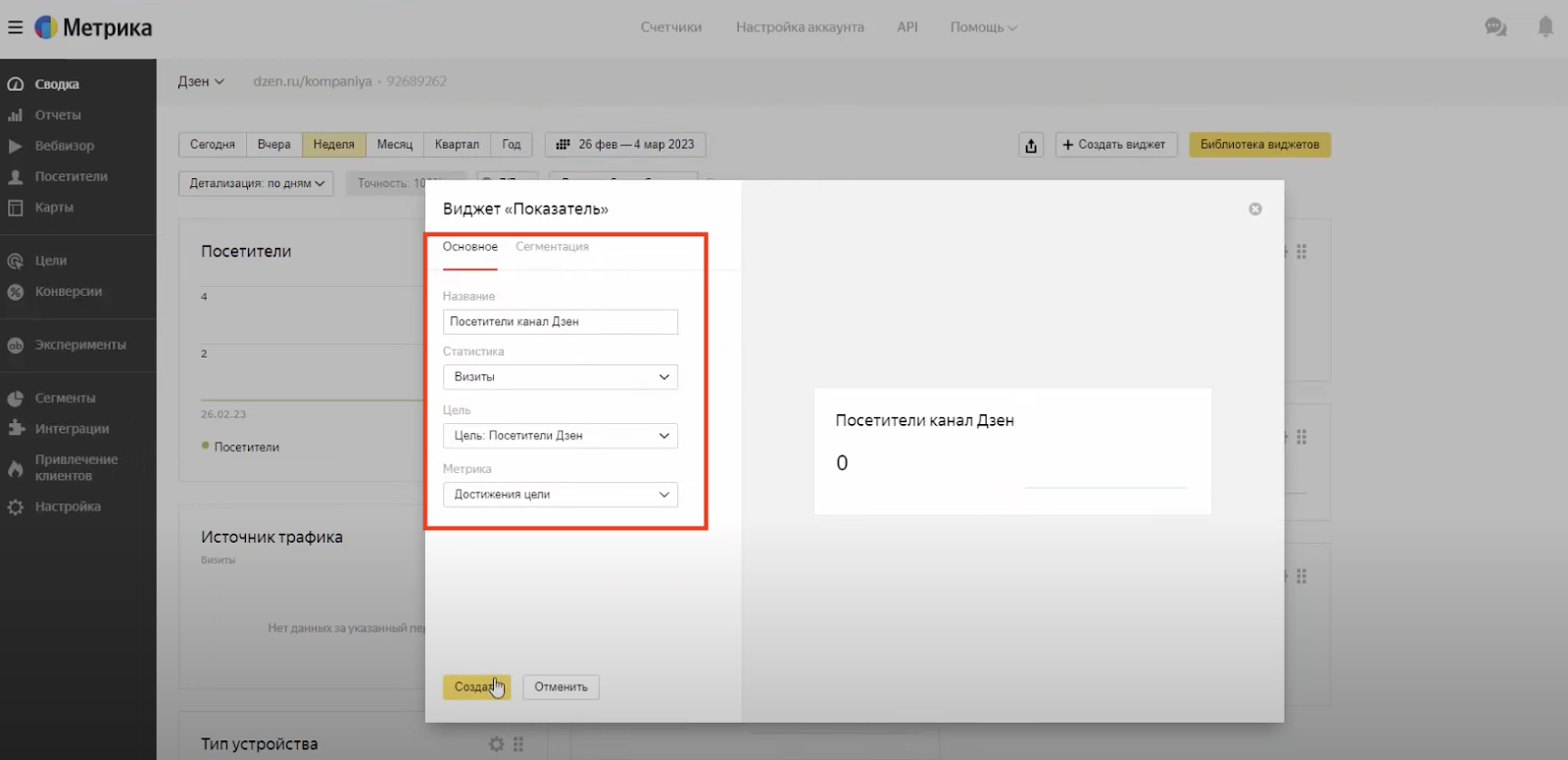
Task: Switch period to Сегодня
Action: pos(212,145)
